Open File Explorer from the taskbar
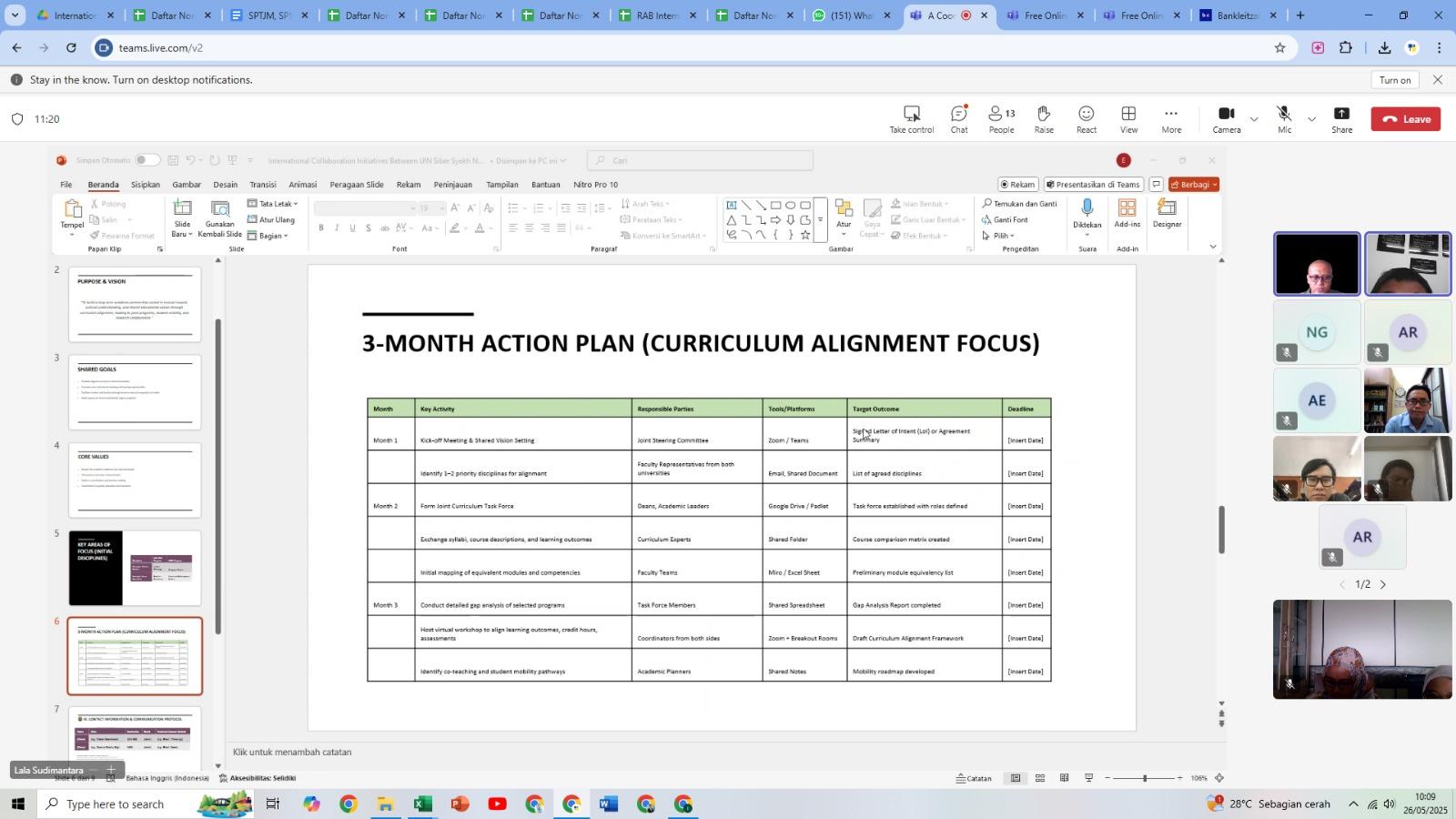This screenshot has height=819, width=1456. pyautogui.click(x=385, y=804)
